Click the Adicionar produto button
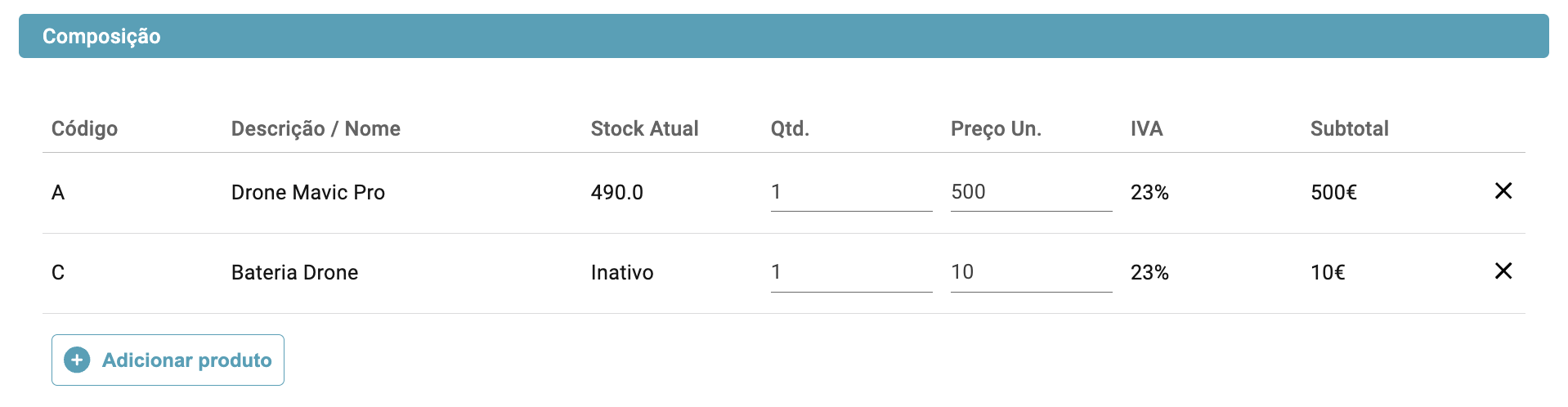1568x407 pixels. (168, 360)
